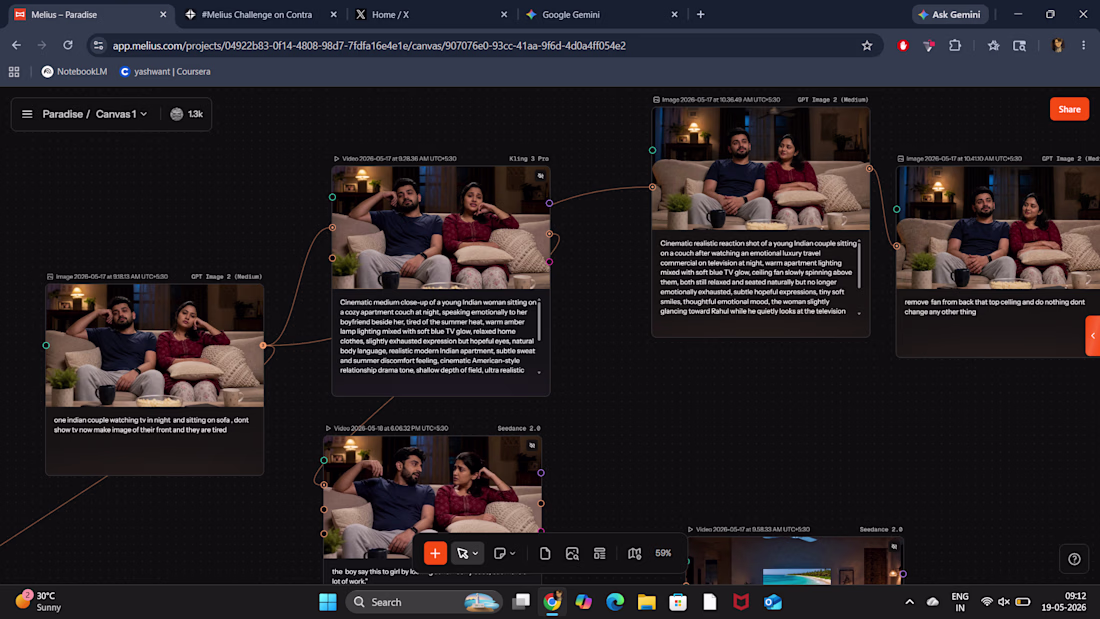Open the image search tool
This screenshot has height=619, width=1100.
point(572,553)
